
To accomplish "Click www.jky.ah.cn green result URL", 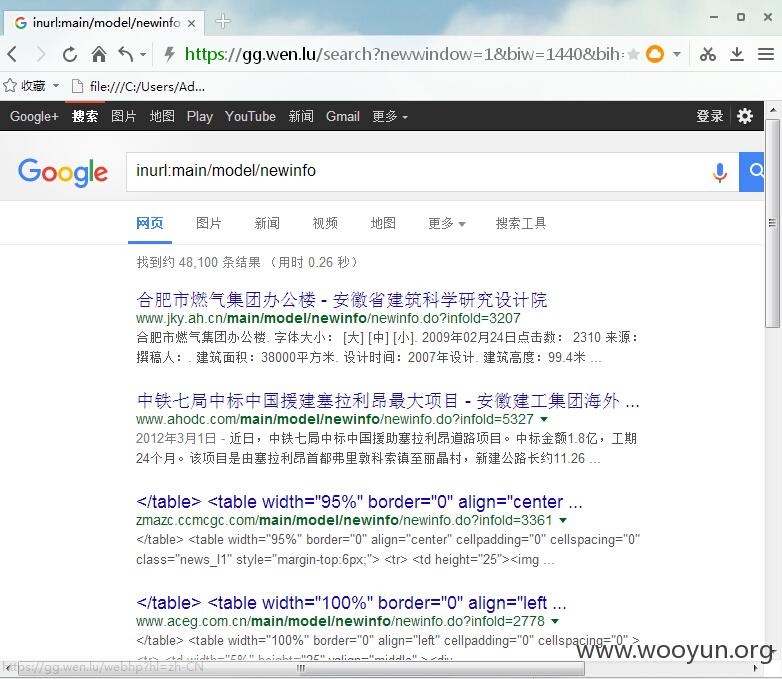I will 328,318.
